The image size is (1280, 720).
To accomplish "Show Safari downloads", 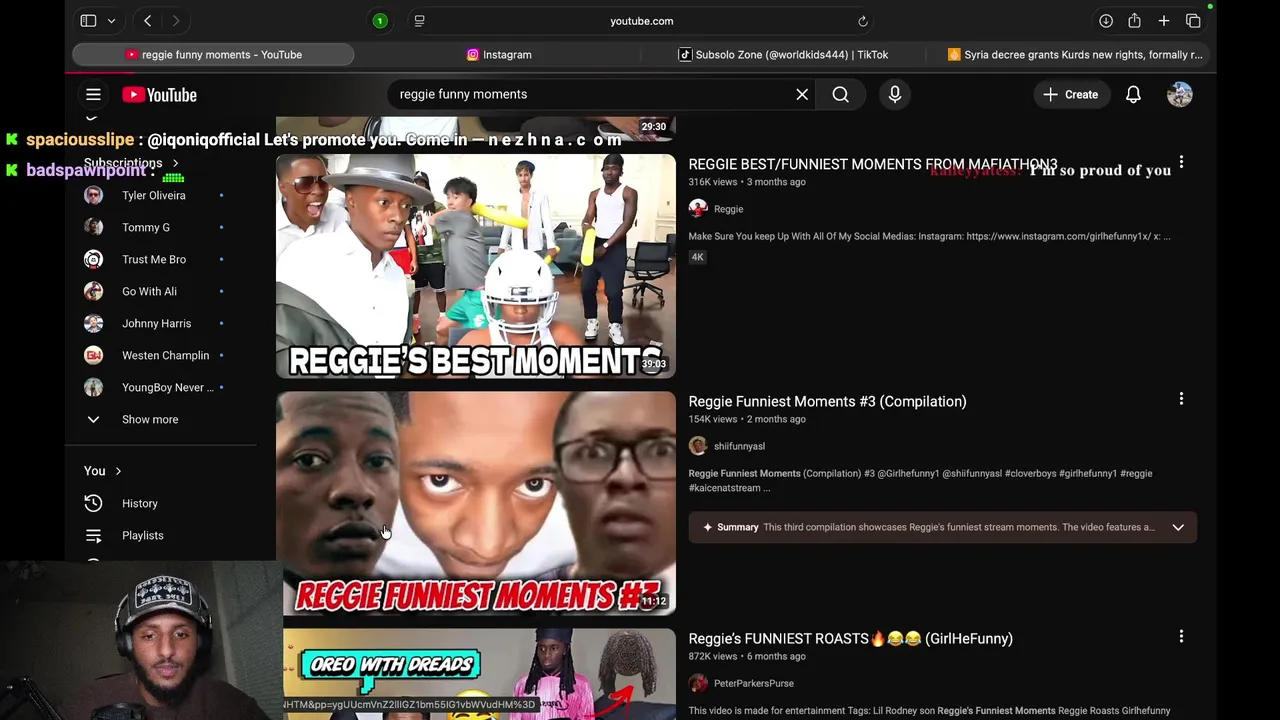I will (x=1106, y=20).
